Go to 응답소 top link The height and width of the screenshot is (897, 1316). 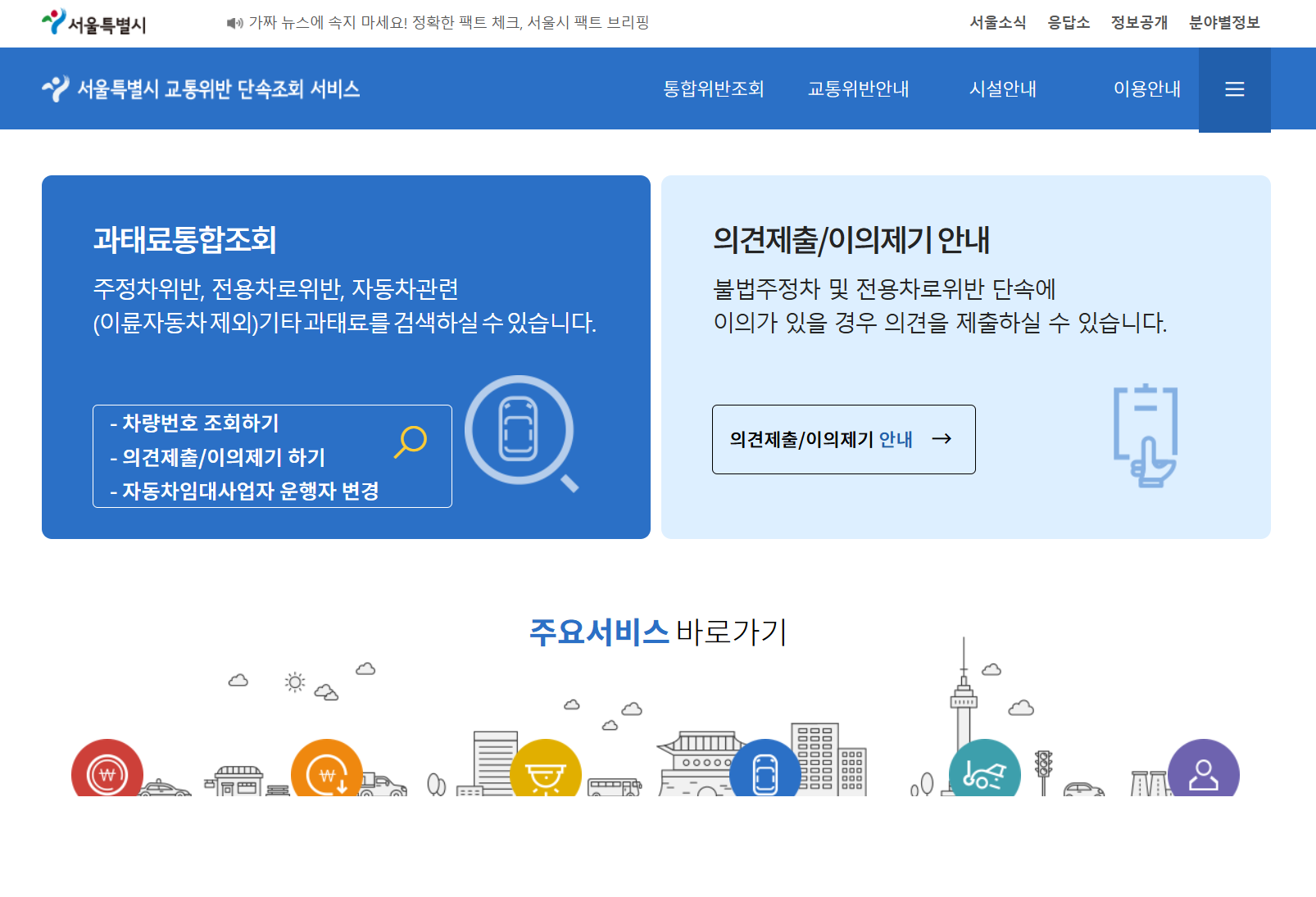pos(1069,23)
